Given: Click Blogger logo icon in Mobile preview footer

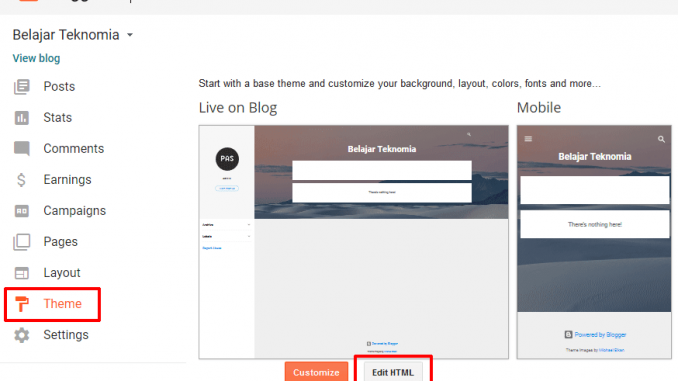Looking at the screenshot, I should point(568,335).
